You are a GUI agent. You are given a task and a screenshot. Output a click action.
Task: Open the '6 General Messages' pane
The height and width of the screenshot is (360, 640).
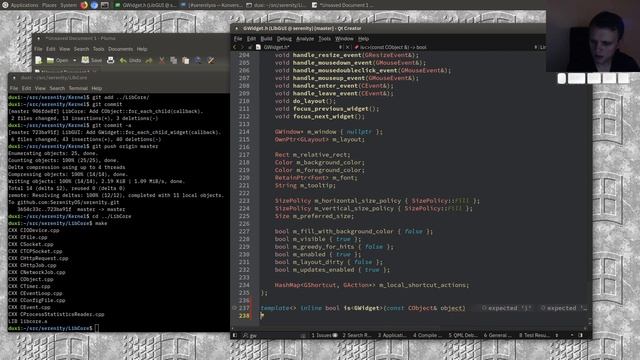point(498,335)
